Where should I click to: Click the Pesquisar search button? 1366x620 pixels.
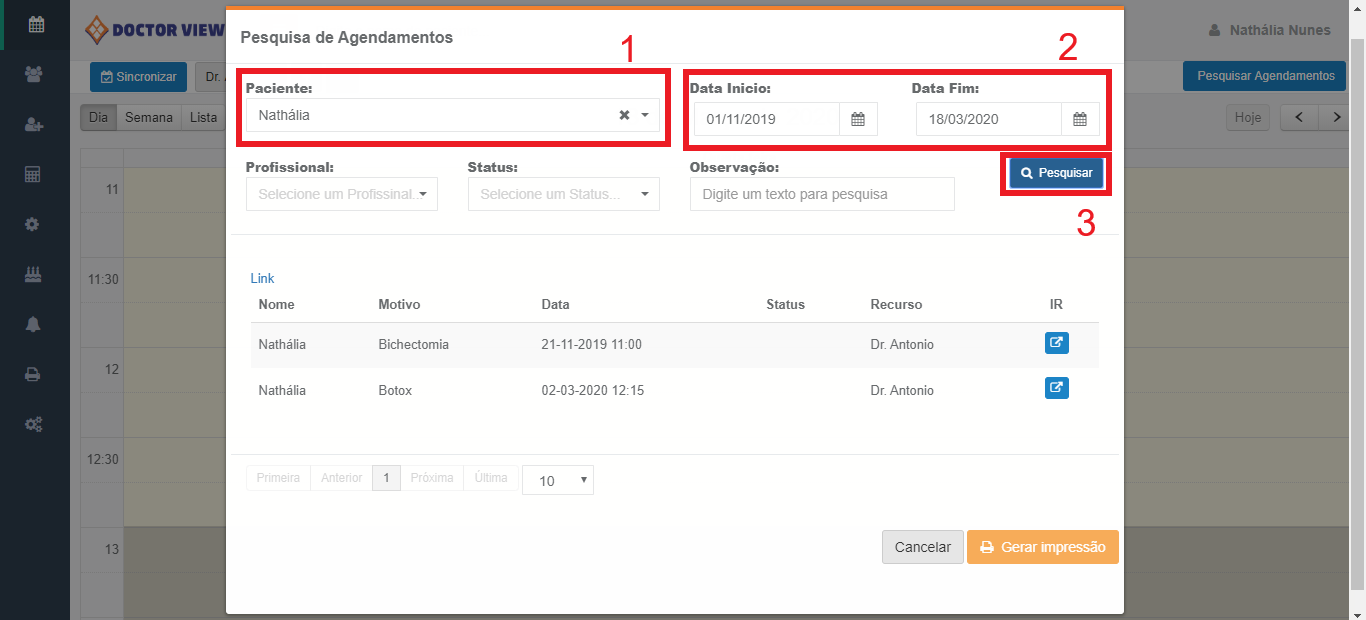click(1056, 173)
